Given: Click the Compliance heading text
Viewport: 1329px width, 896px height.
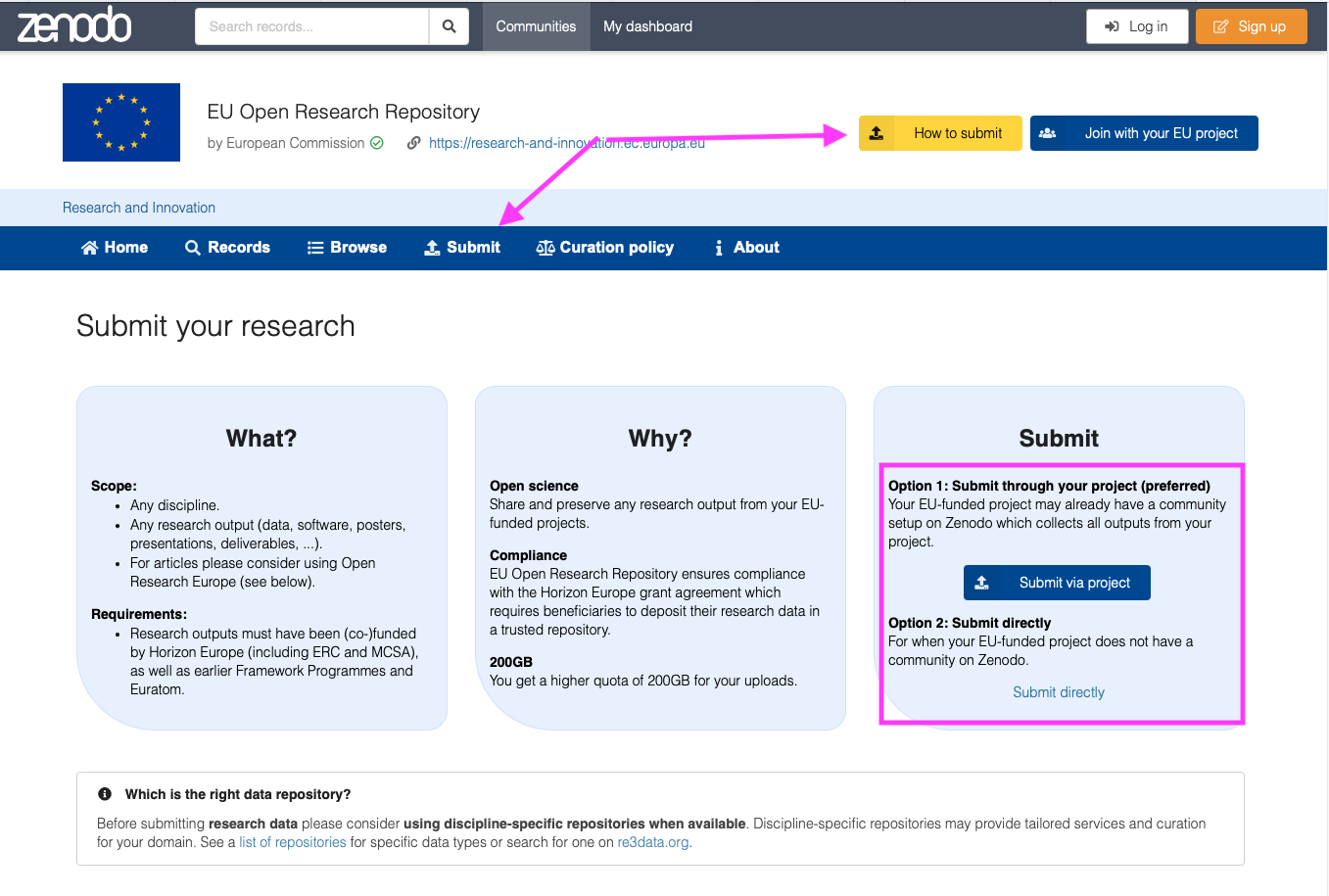Looking at the screenshot, I should pyautogui.click(x=528, y=555).
